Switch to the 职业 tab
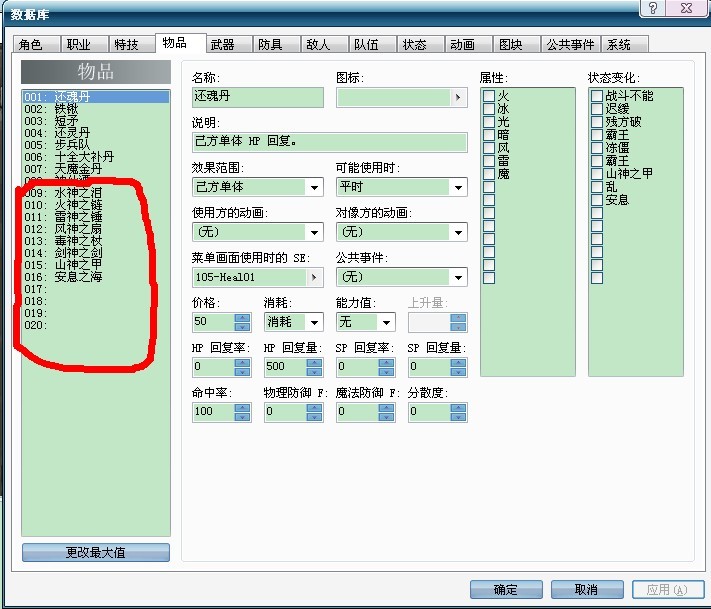 84,44
